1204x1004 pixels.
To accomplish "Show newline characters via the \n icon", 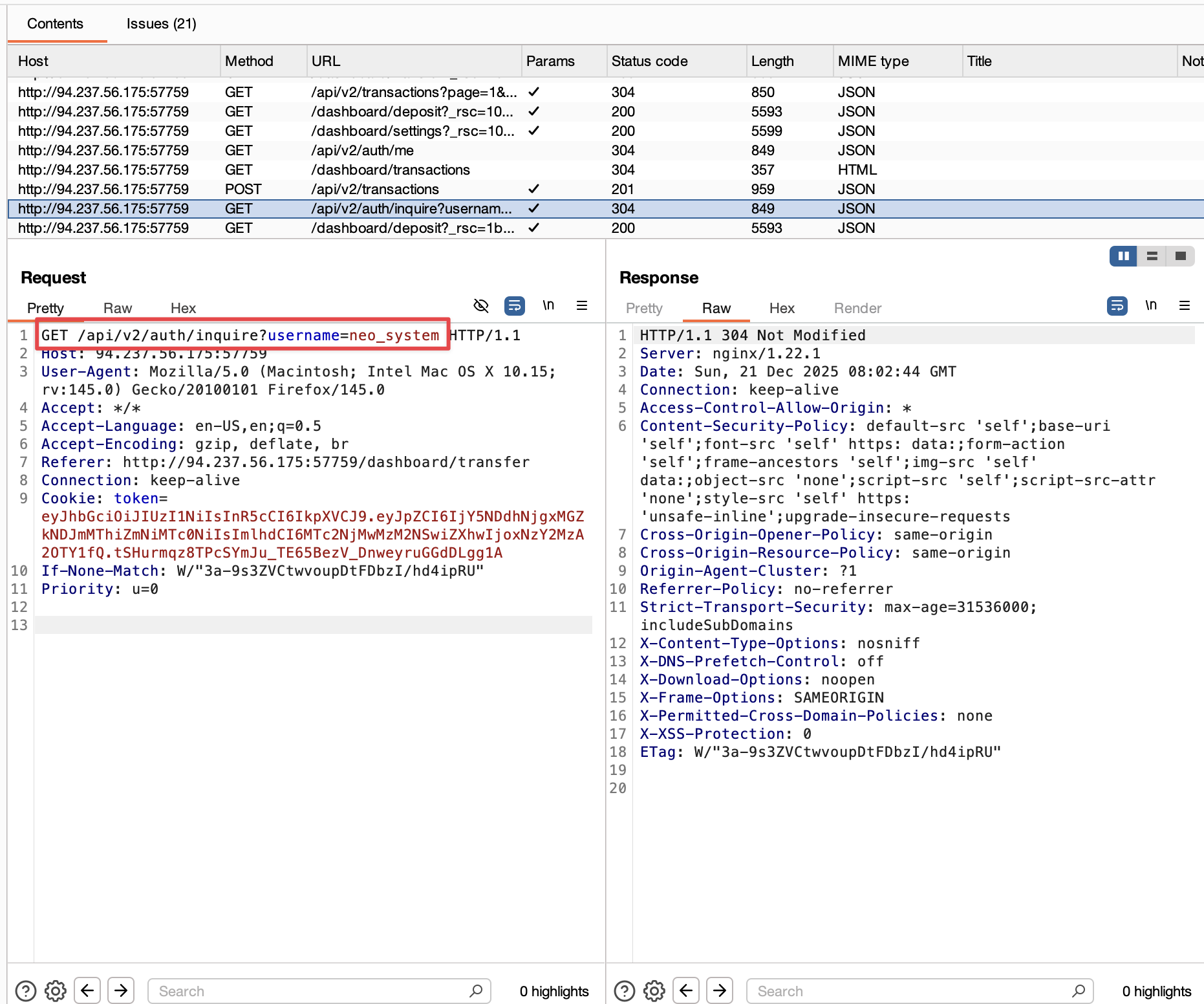I will tap(548, 305).
